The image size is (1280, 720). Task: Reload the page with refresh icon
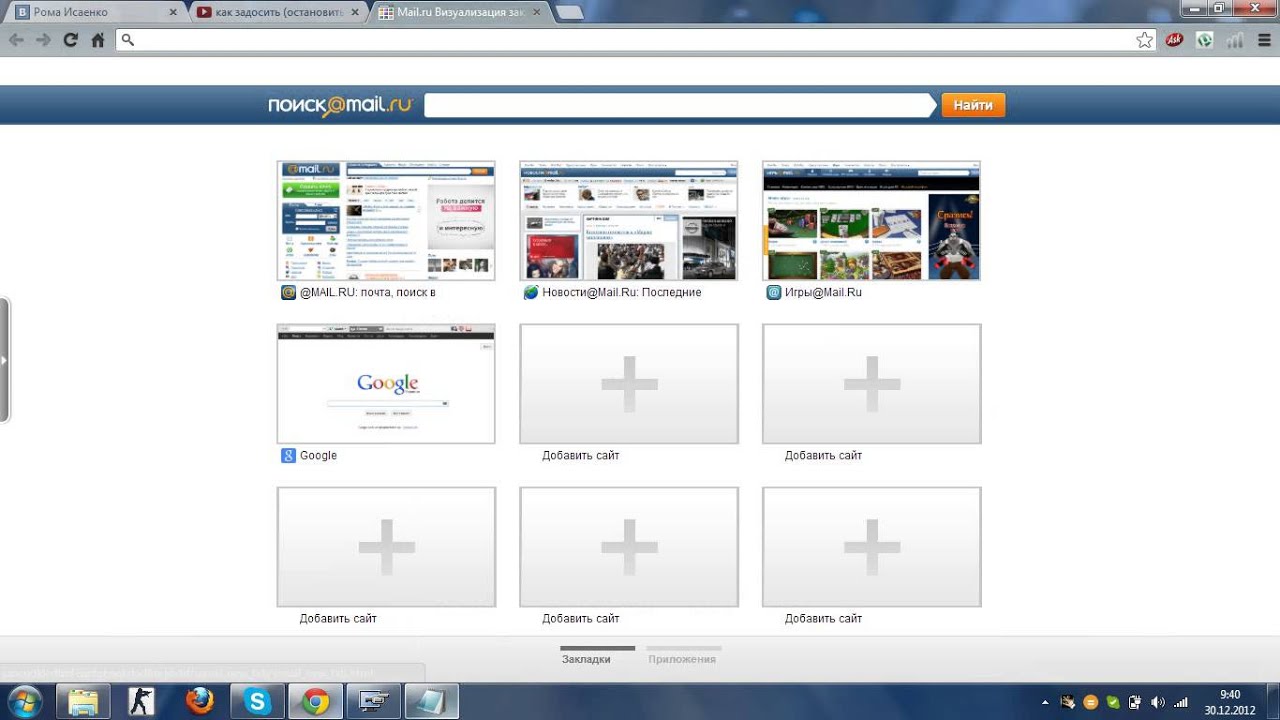click(70, 40)
